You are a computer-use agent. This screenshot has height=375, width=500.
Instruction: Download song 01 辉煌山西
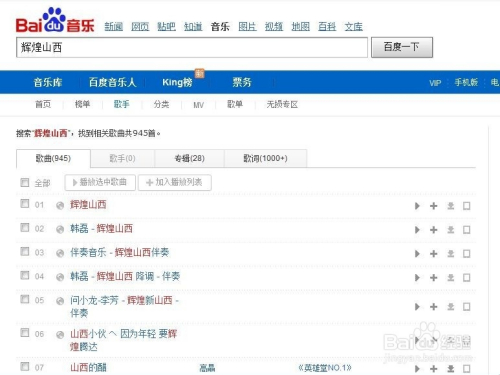[x=451, y=206]
